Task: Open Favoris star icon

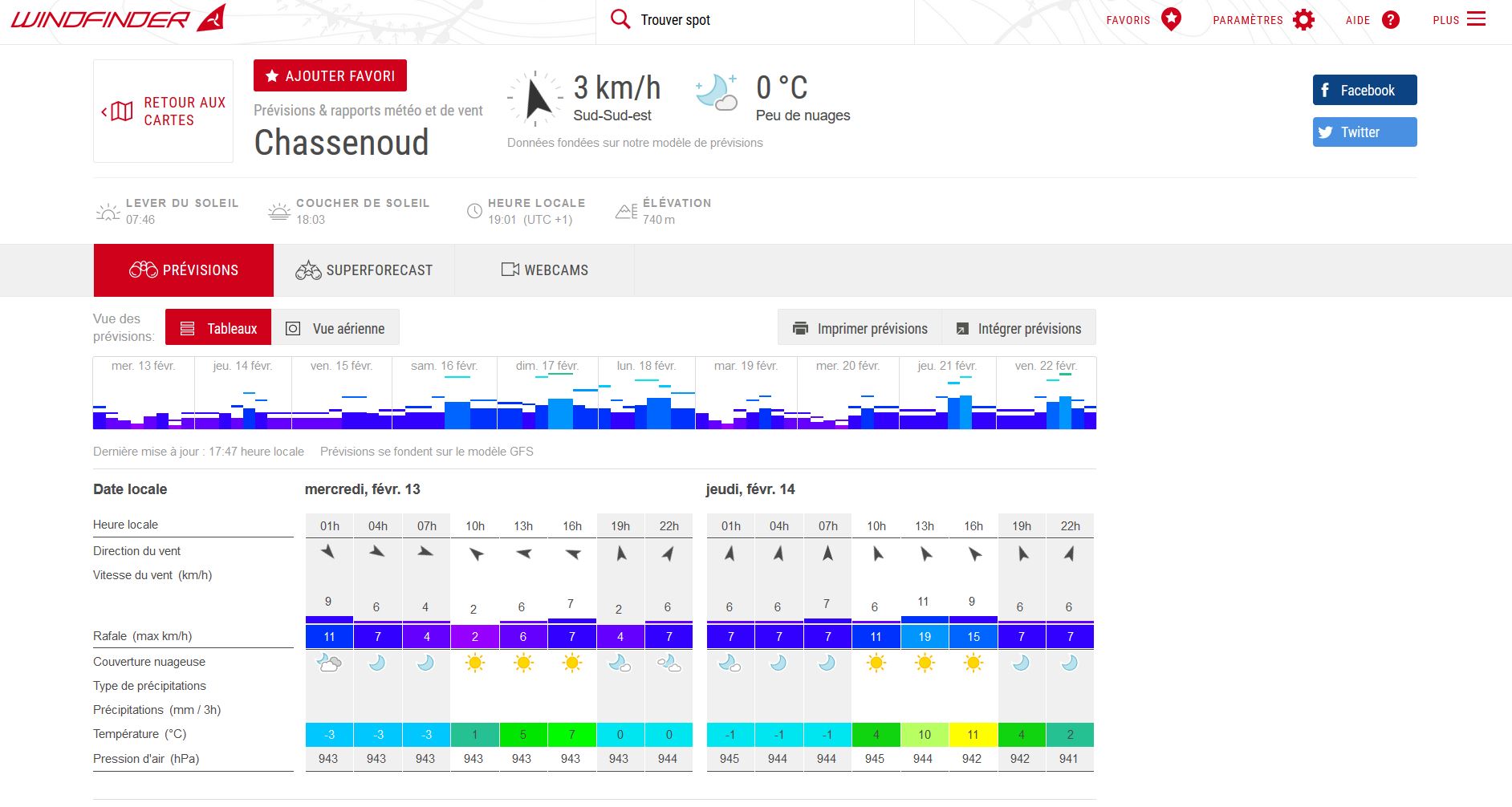Action: (1171, 19)
